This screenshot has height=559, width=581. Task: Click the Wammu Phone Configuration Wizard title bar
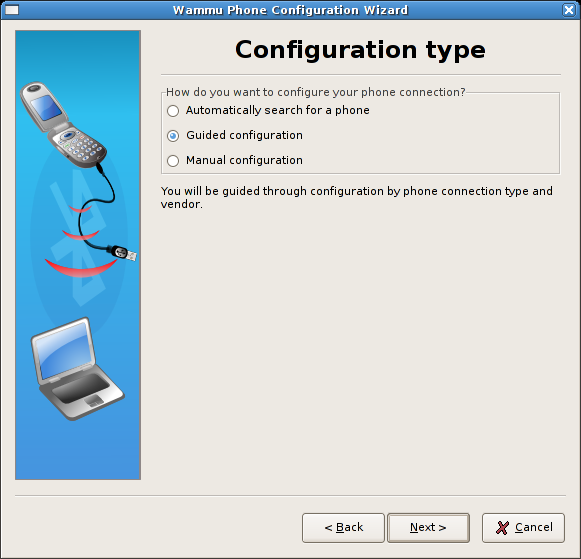click(290, 10)
